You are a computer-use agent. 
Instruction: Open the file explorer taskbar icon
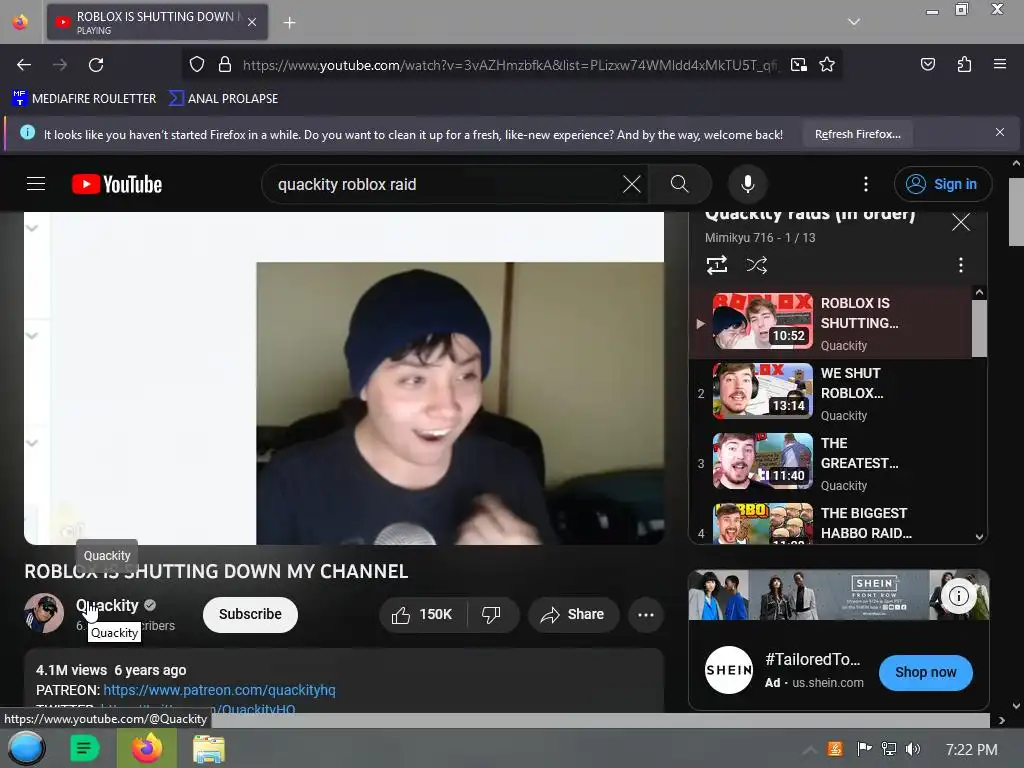(209, 749)
